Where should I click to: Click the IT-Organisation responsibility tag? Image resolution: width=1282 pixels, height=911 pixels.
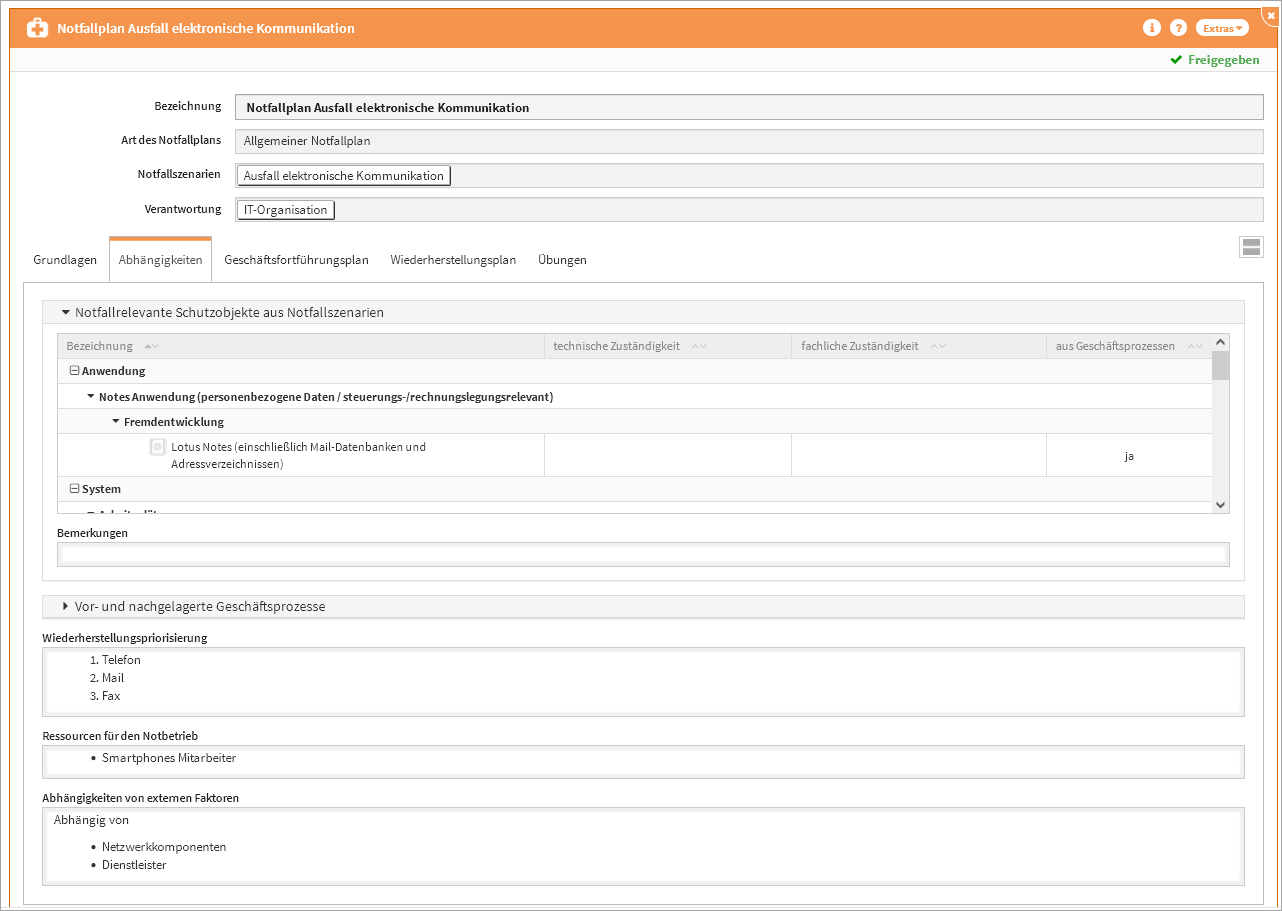pos(285,210)
